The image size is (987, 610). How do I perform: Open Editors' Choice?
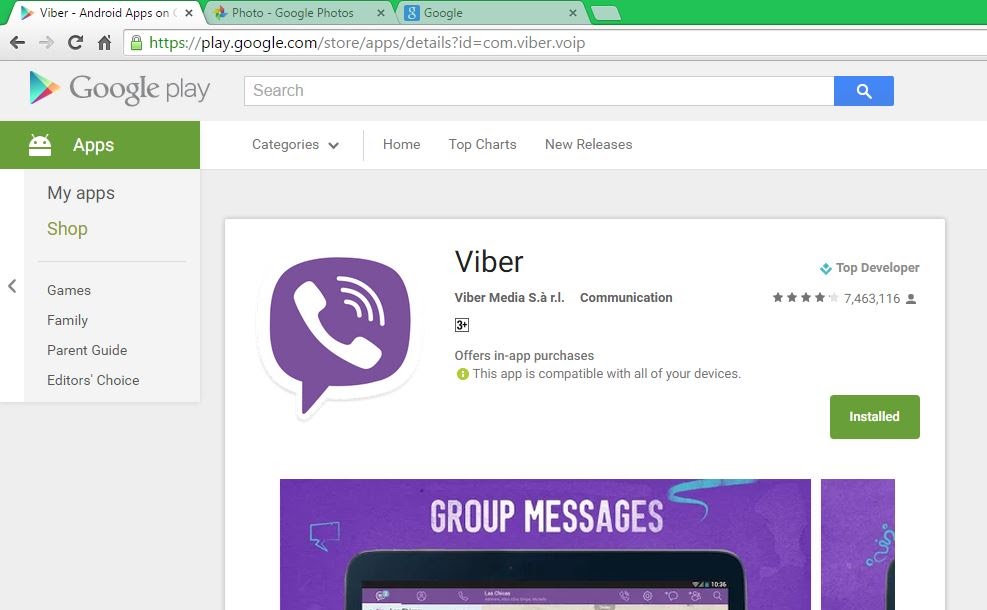tap(93, 380)
